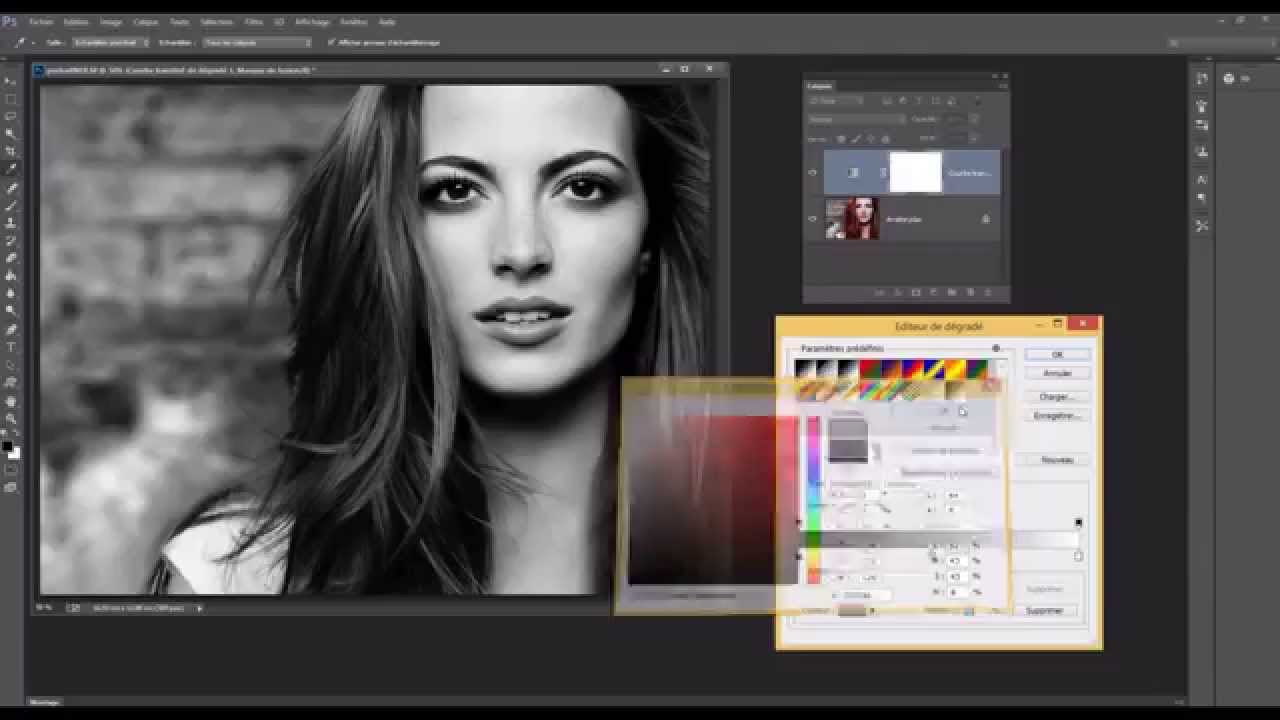Select the Path Selection tool
1280x720 pixels.
[11, 365]
